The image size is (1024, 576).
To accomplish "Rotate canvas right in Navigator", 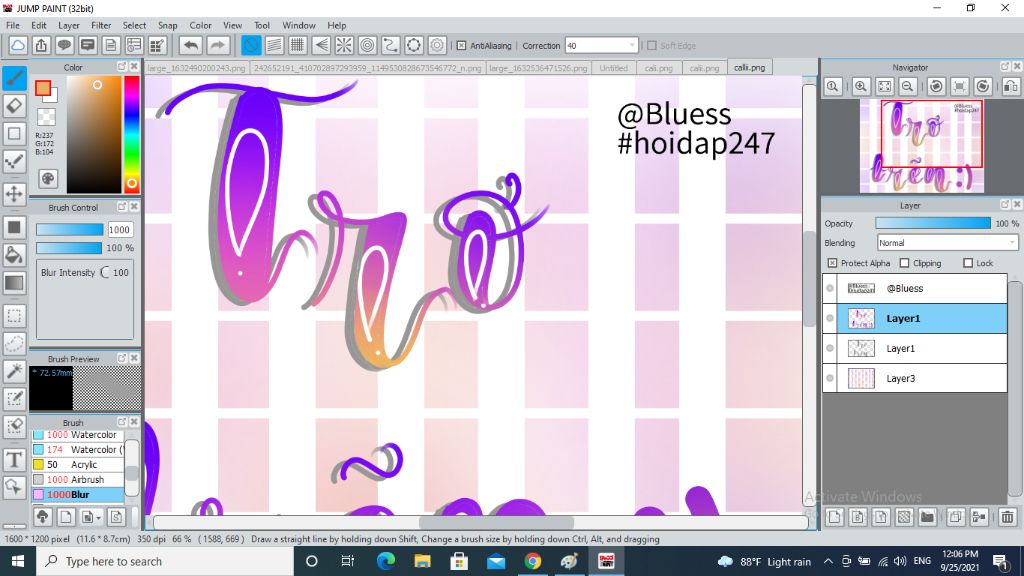I will (x=983, y=86).
